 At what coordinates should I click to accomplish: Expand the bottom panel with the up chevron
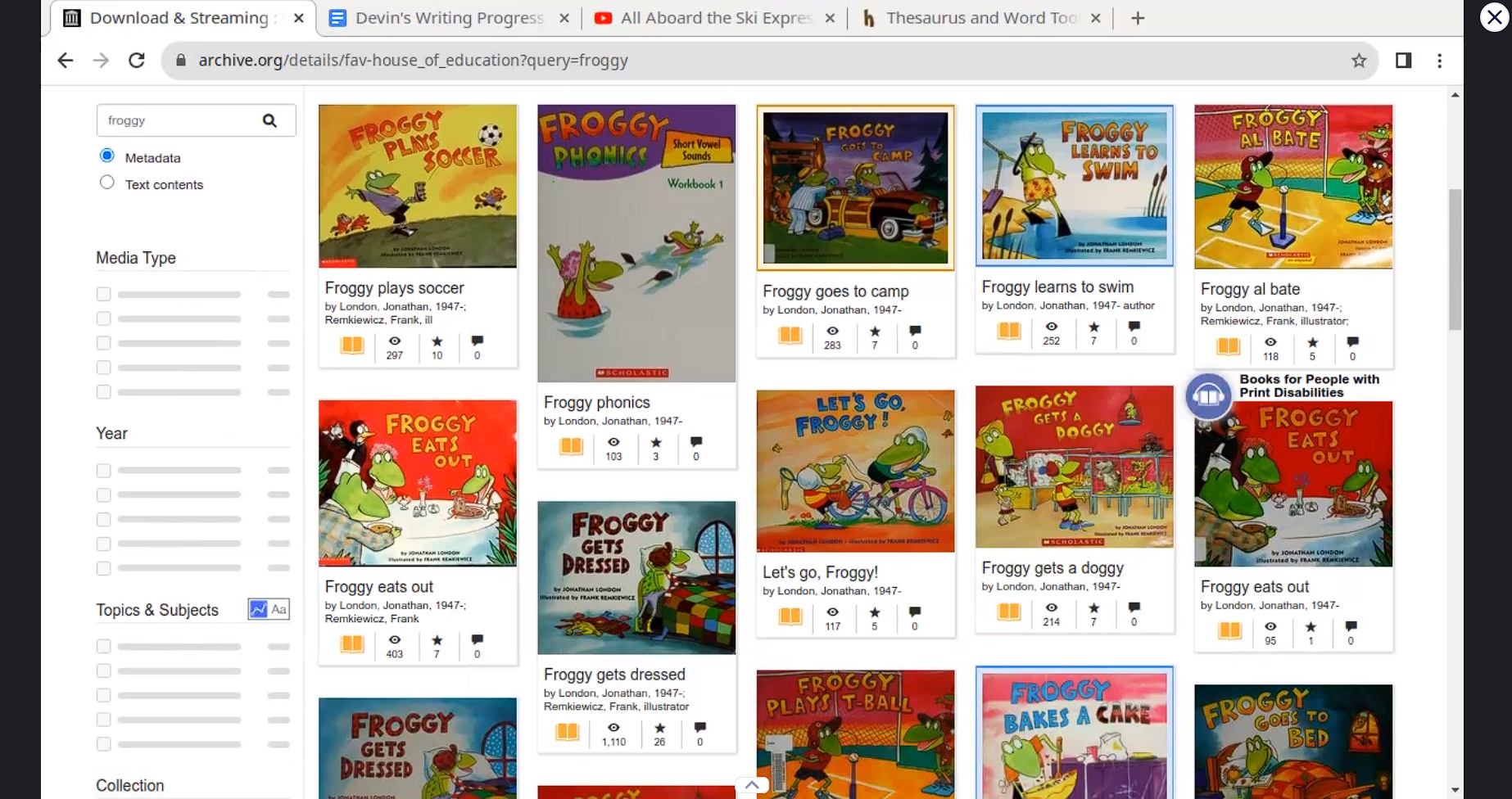coord(752,785)
